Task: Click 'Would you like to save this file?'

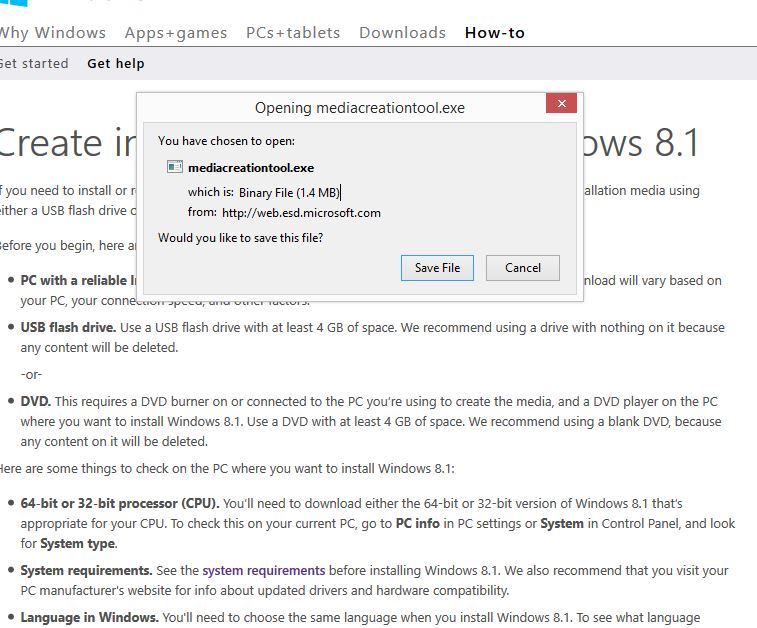Action: point(240,238)
